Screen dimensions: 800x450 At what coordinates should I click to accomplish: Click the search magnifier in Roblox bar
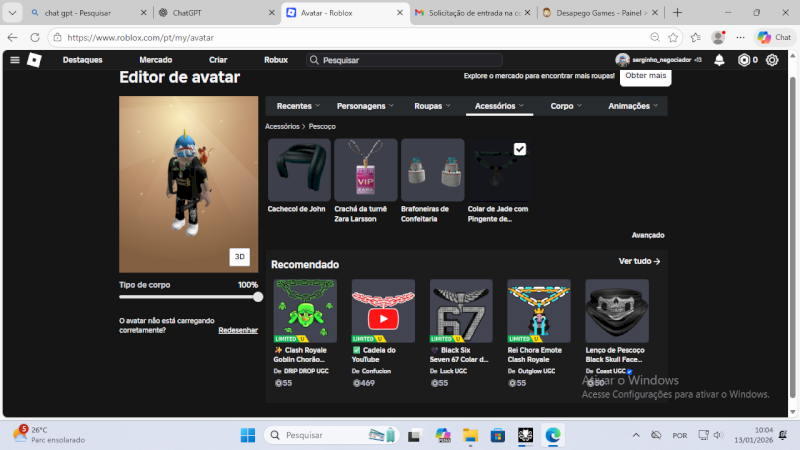(314, 60)
